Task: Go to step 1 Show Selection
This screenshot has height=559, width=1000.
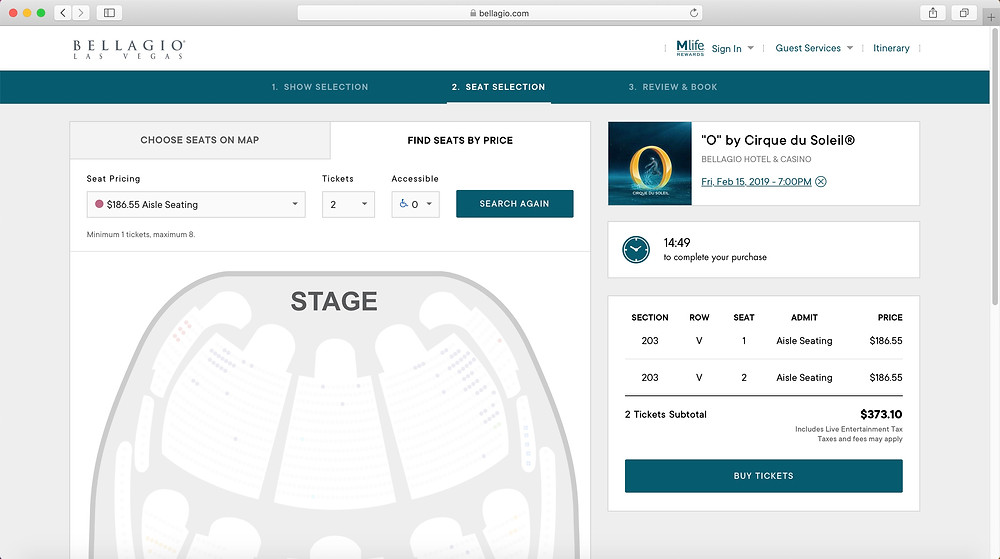Action: click(x=320, y=87)
